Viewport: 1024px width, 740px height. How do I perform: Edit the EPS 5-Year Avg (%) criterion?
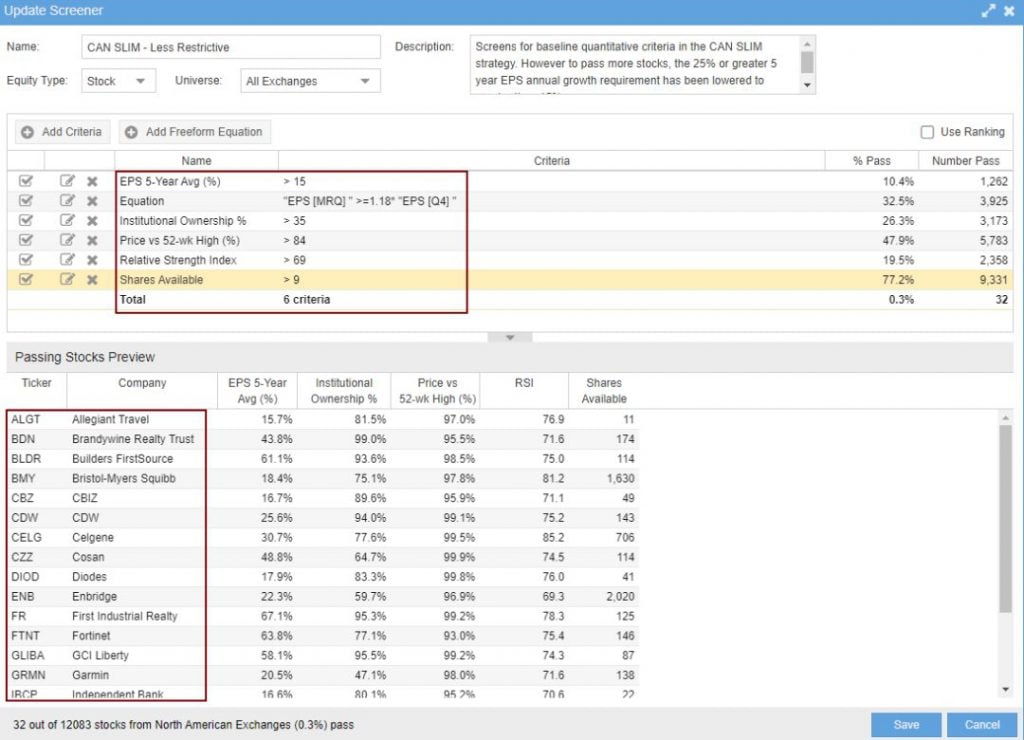point(67,181)
